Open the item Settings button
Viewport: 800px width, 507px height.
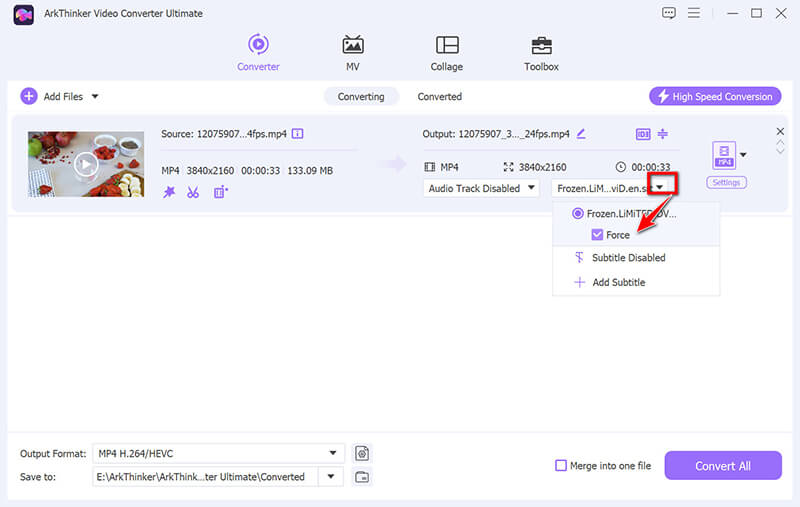coord(727,182)
